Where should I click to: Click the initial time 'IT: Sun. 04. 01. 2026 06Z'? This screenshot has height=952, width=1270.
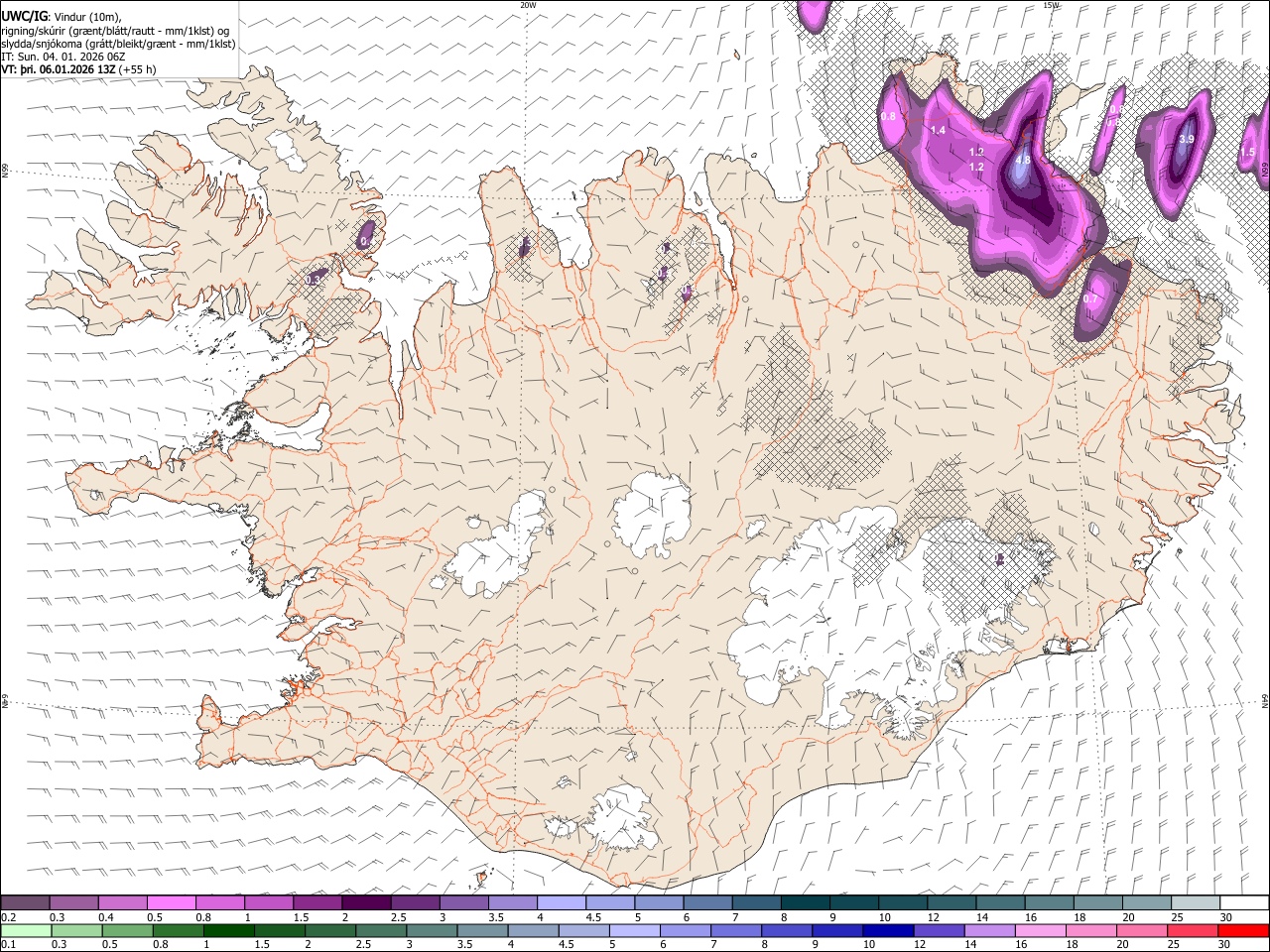pos(63,57)
